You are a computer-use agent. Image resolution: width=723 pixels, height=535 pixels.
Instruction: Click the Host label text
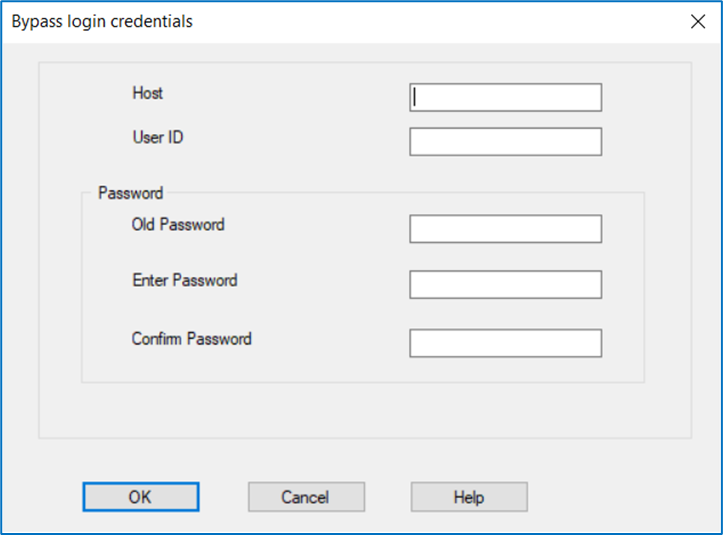pos(147,93)
